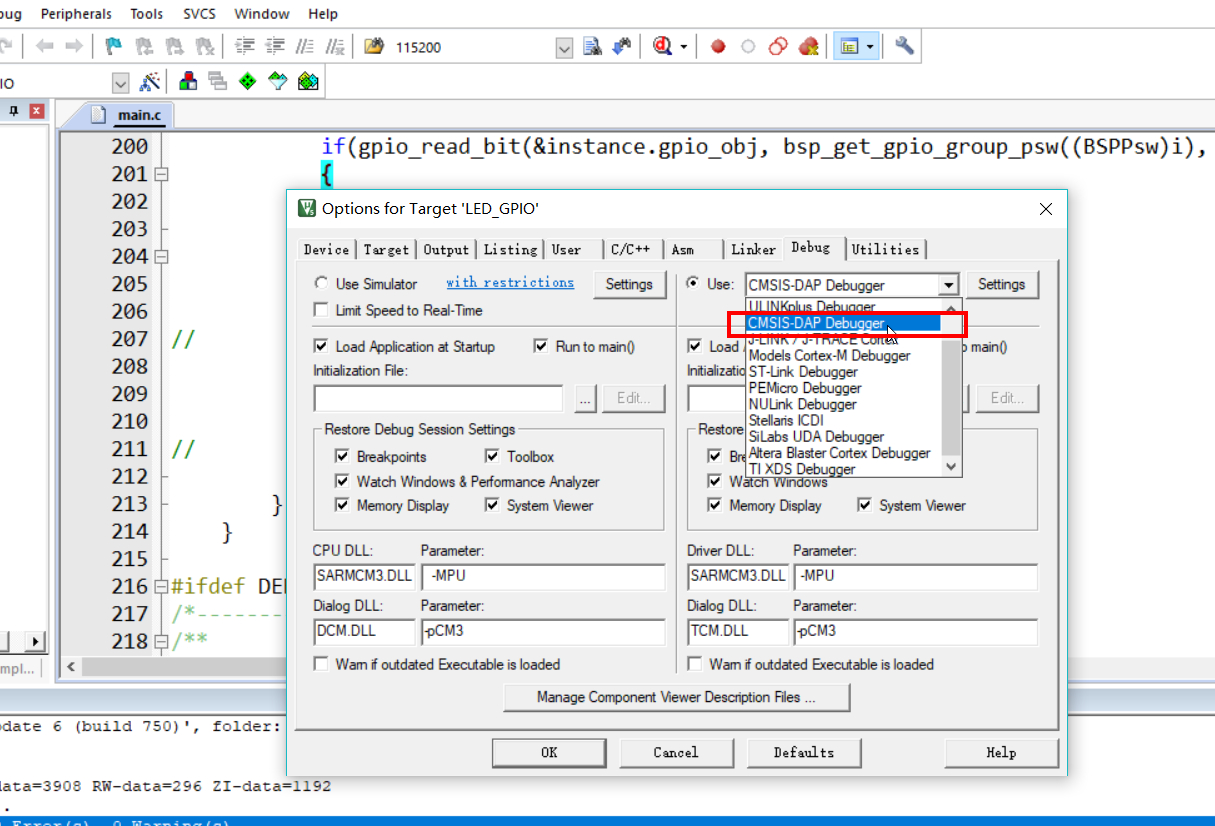This screenshot has width=1215, height=826.
Task: Choose Altera Blaster Cortex Debugger
Action: tap(844, 453)
